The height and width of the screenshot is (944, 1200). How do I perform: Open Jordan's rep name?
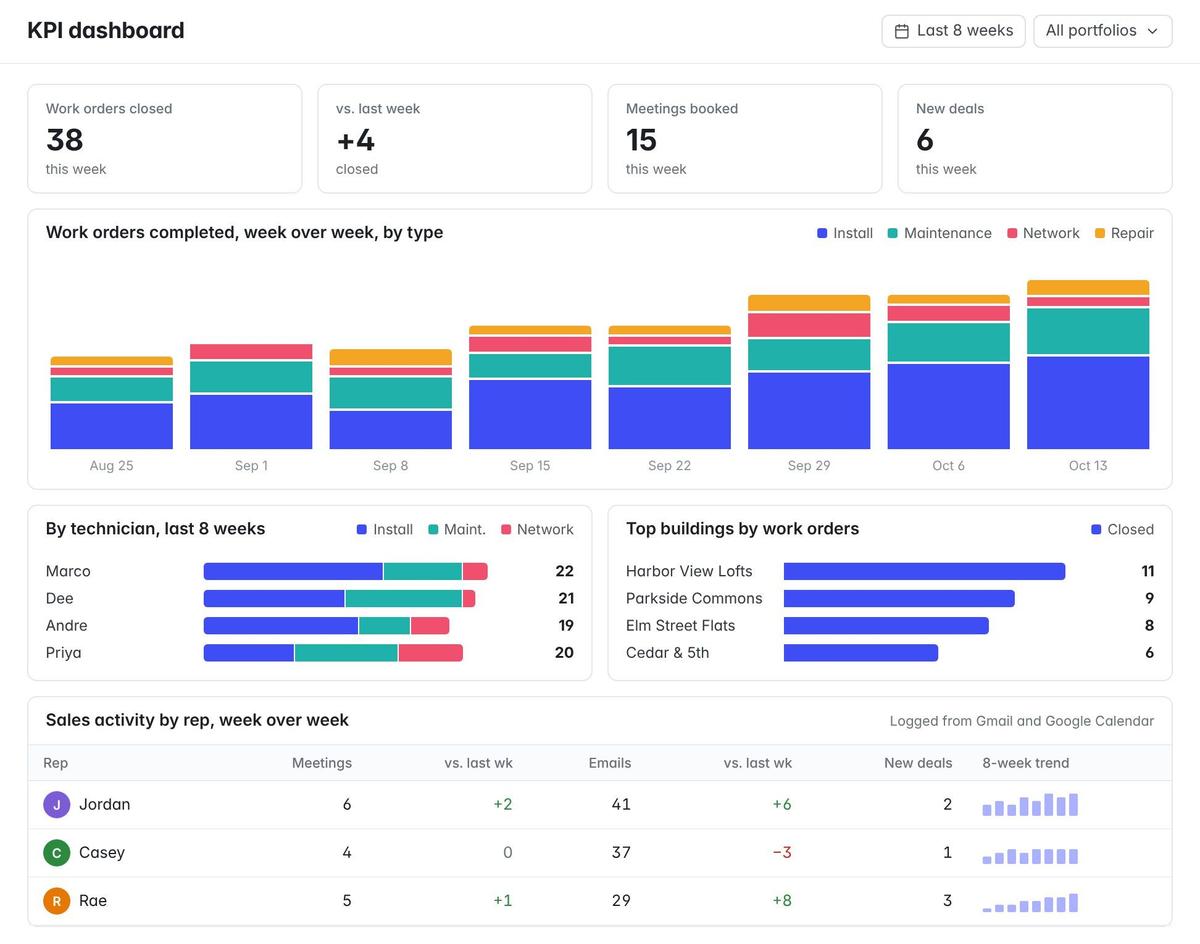(105, 804)
